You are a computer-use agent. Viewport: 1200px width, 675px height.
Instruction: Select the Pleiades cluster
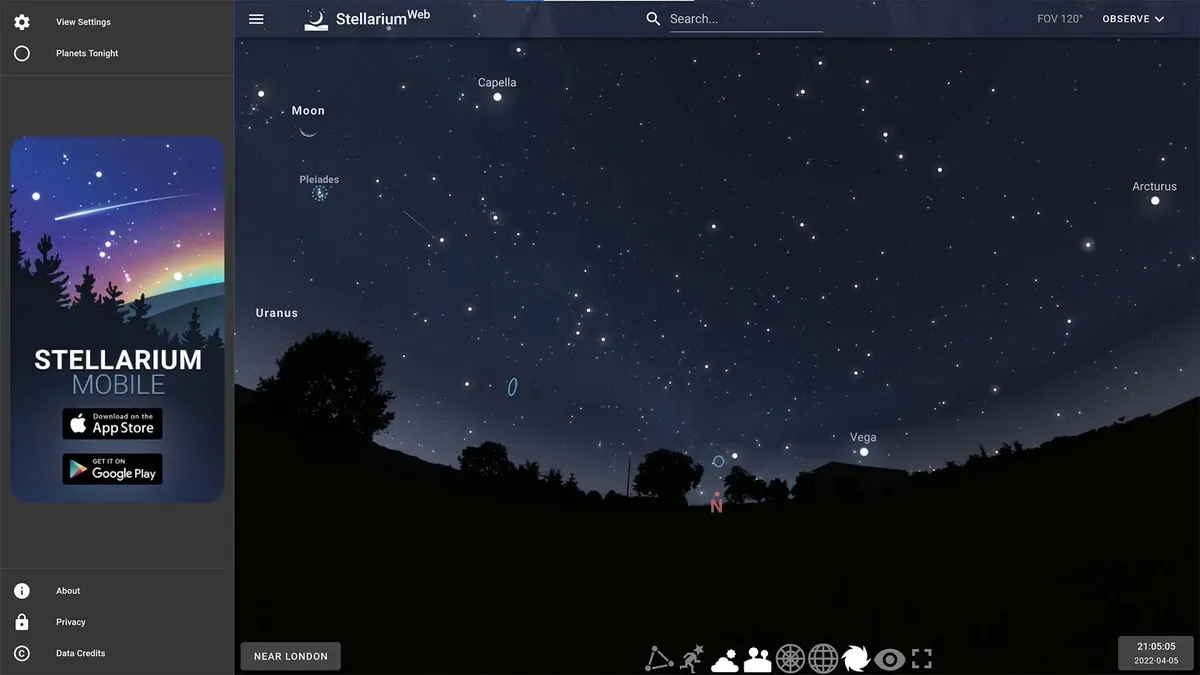(x=320, y=193)
